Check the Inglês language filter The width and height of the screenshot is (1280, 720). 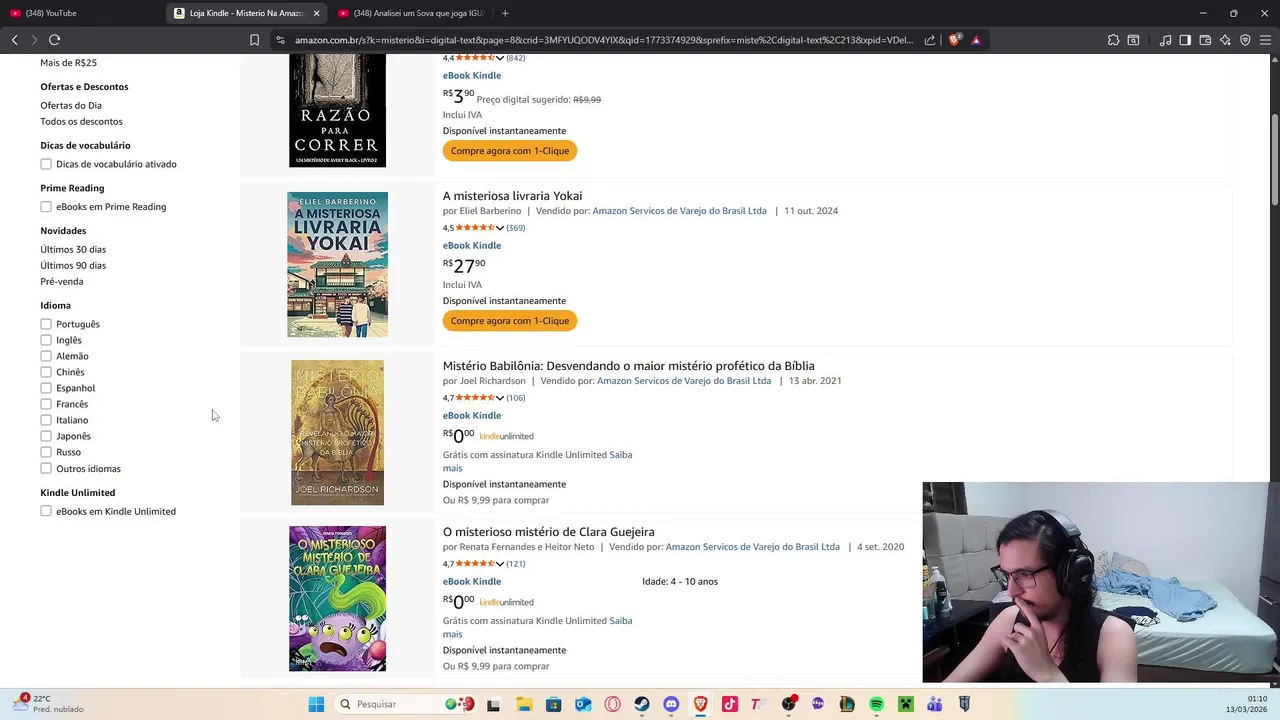pyautogui.click(x=46, y=340)
